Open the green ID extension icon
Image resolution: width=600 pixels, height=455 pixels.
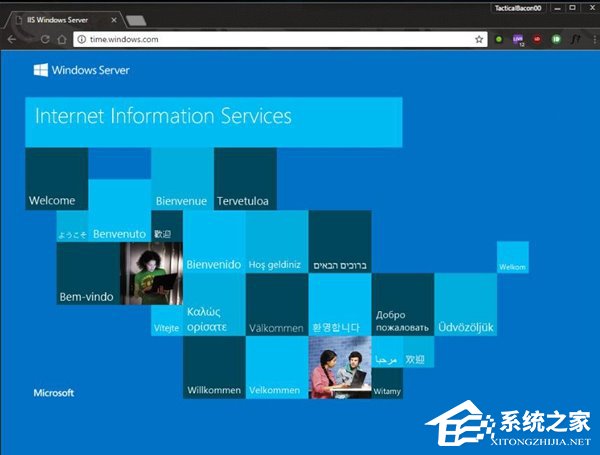click(x=556, y=39)
